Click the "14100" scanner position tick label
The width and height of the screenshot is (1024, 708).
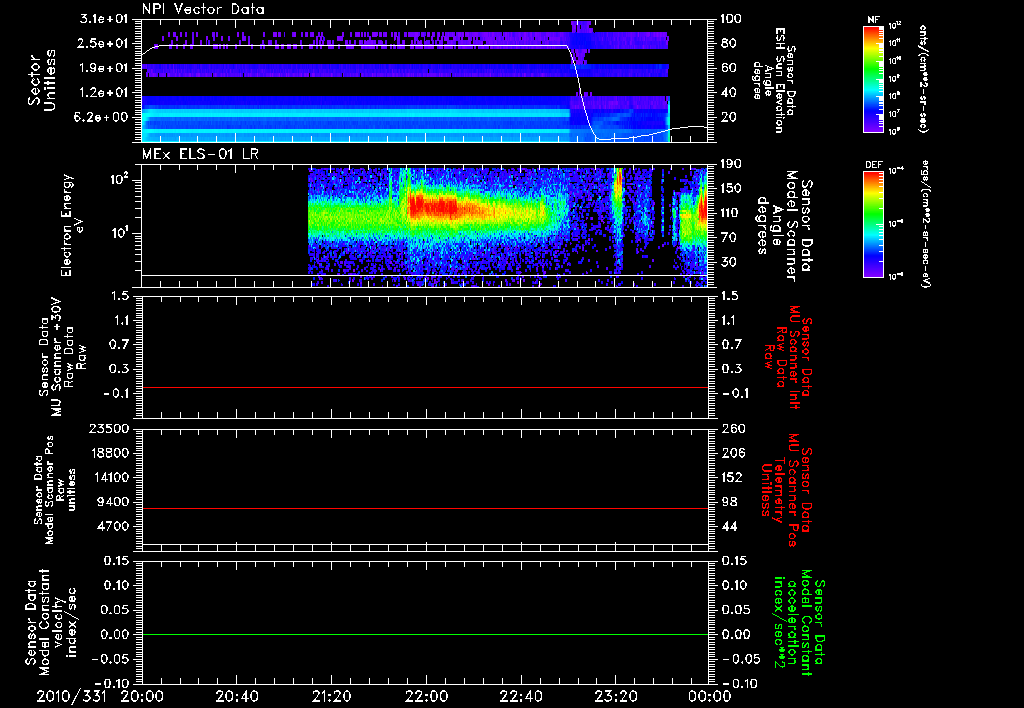tap(108, 477)
